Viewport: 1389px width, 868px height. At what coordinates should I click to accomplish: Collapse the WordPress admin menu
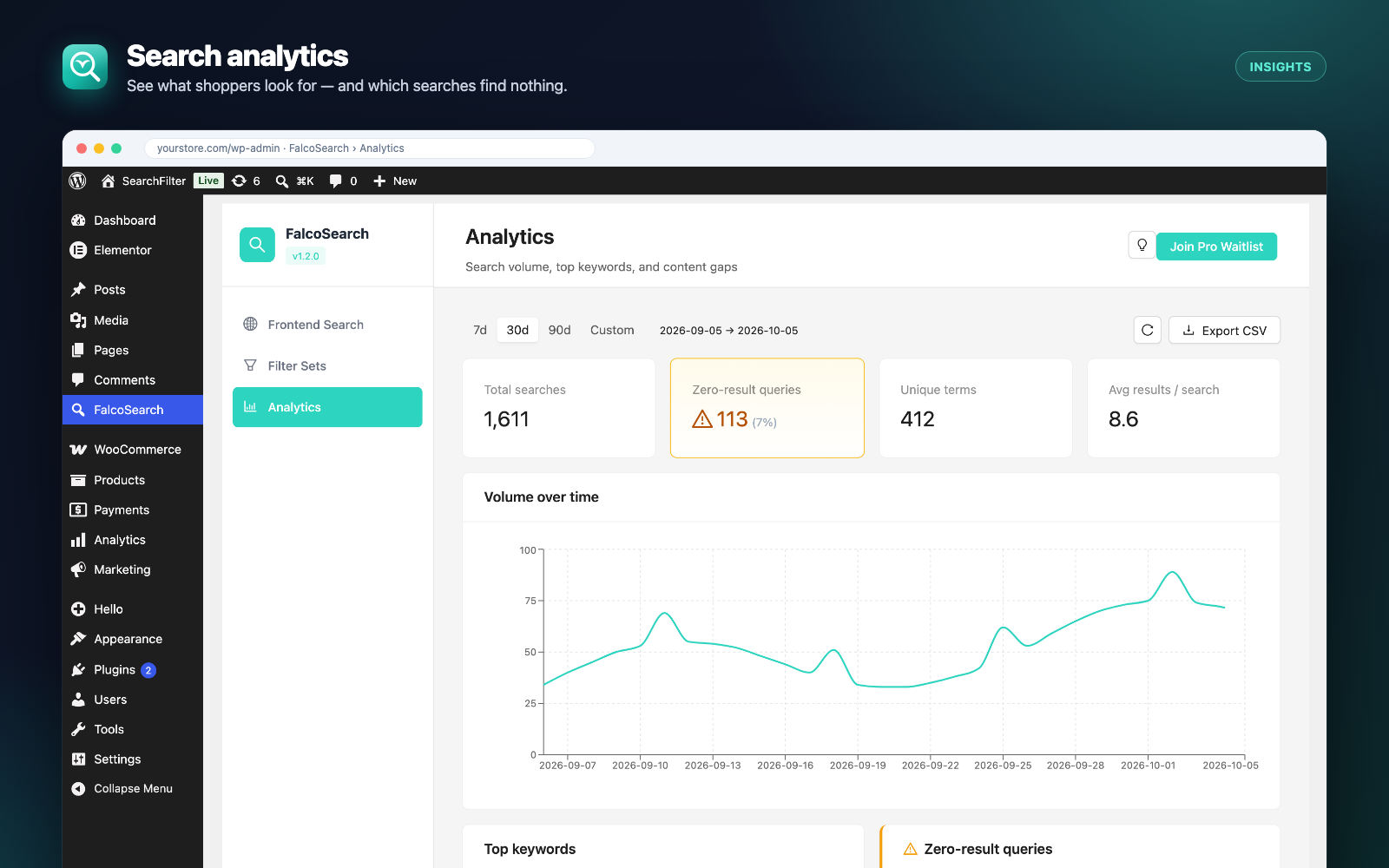click(x=133, y=788)
